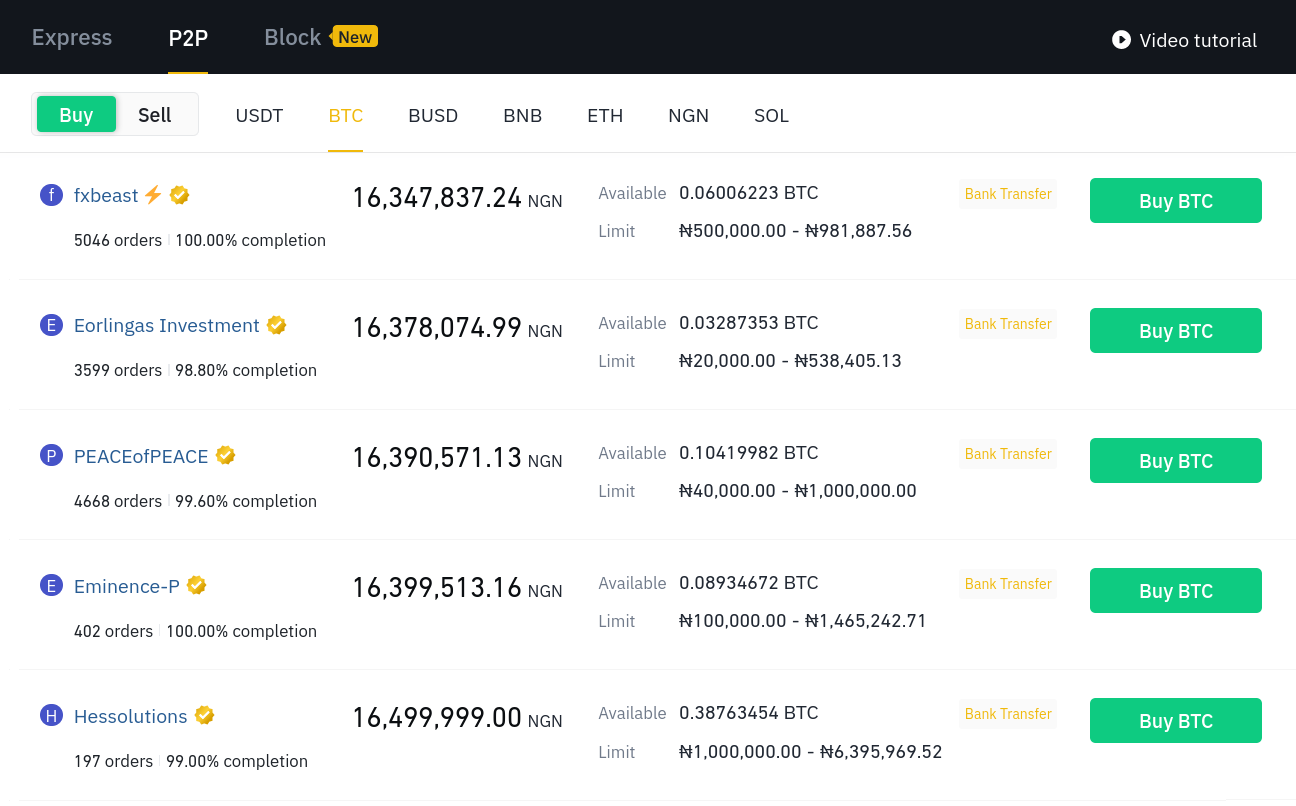Viewport: 1296px width, 806px height.
Task: Buy BTC from Eorlingas Investment
Action: (x=1176, y=331)
